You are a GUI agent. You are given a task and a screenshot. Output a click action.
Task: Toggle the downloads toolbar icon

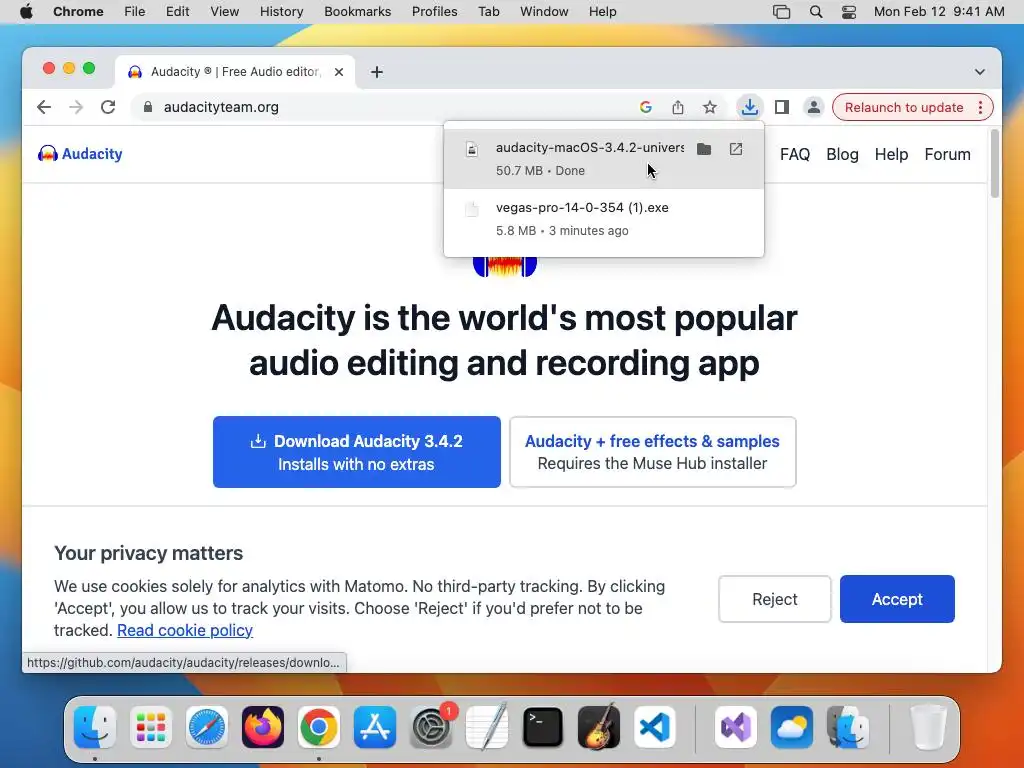tap(750, 107)
